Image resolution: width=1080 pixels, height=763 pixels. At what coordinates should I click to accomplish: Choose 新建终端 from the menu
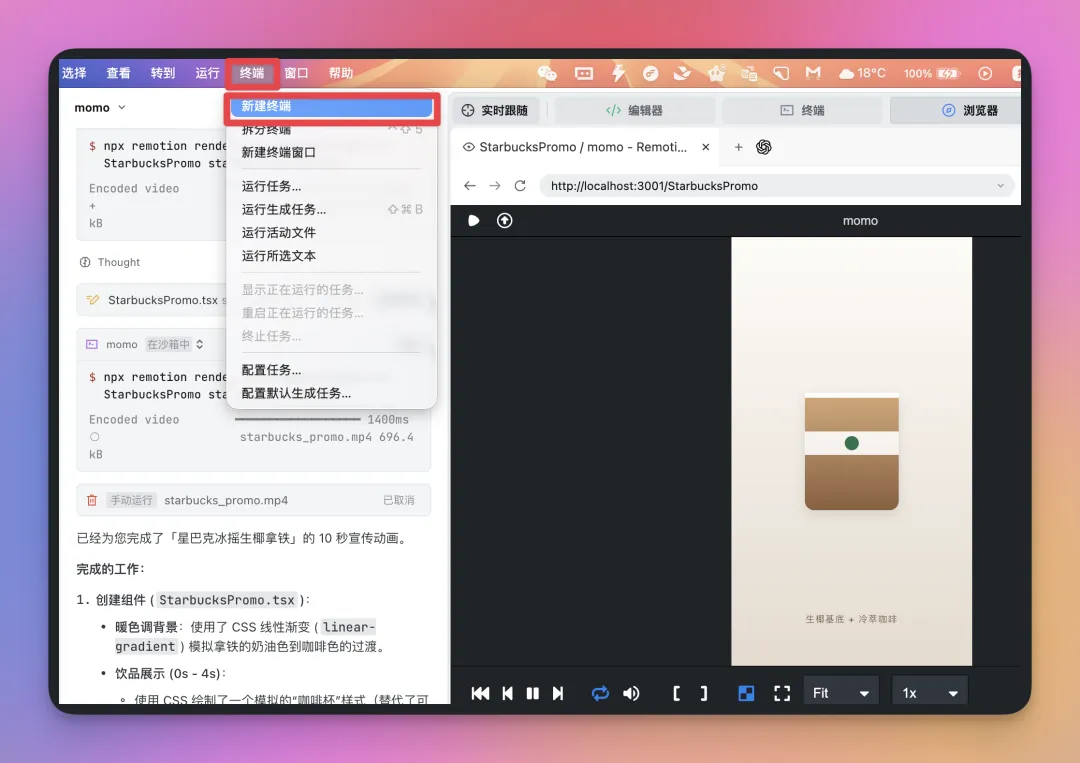332,106
